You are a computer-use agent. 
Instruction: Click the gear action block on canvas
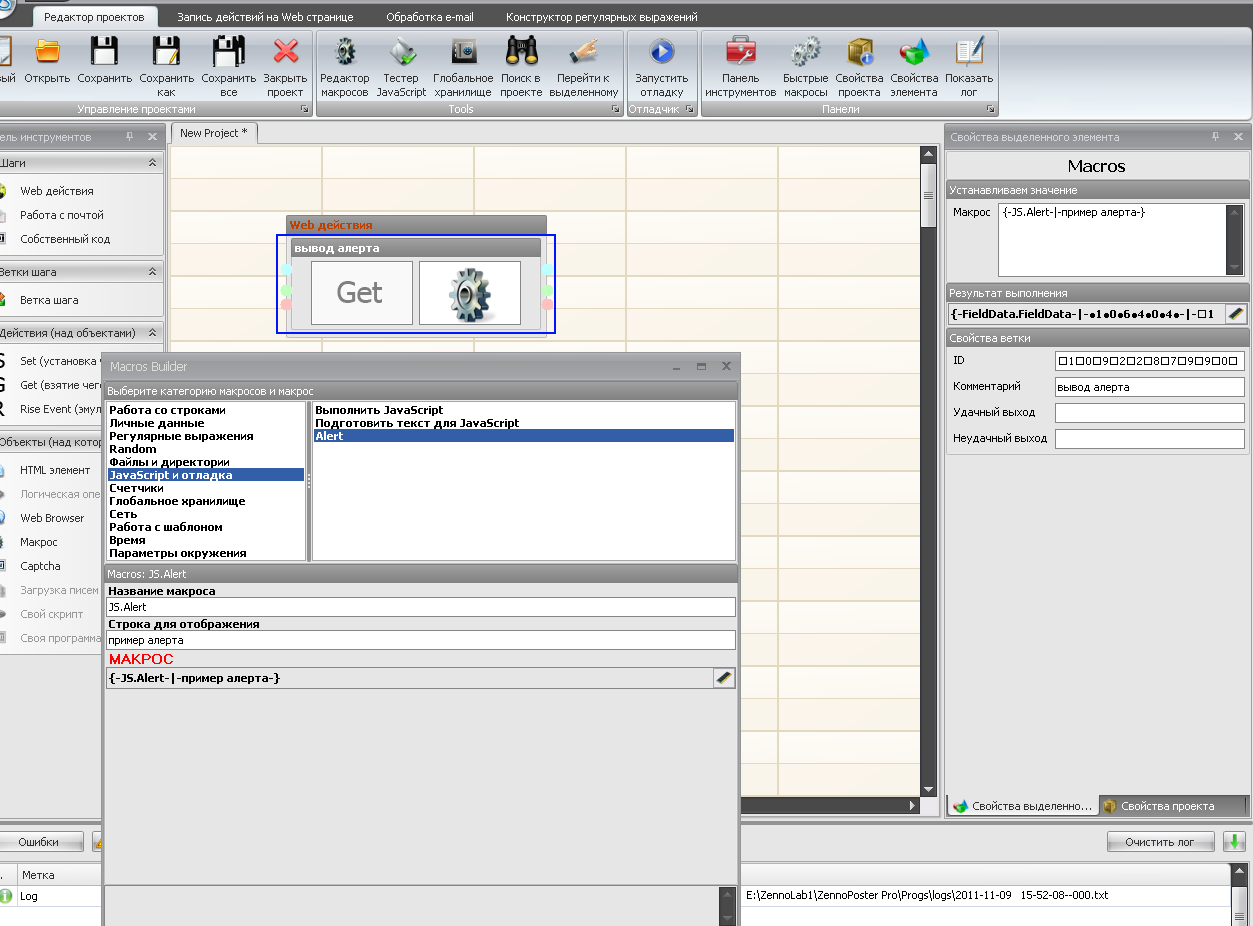[x=470, y=293]
